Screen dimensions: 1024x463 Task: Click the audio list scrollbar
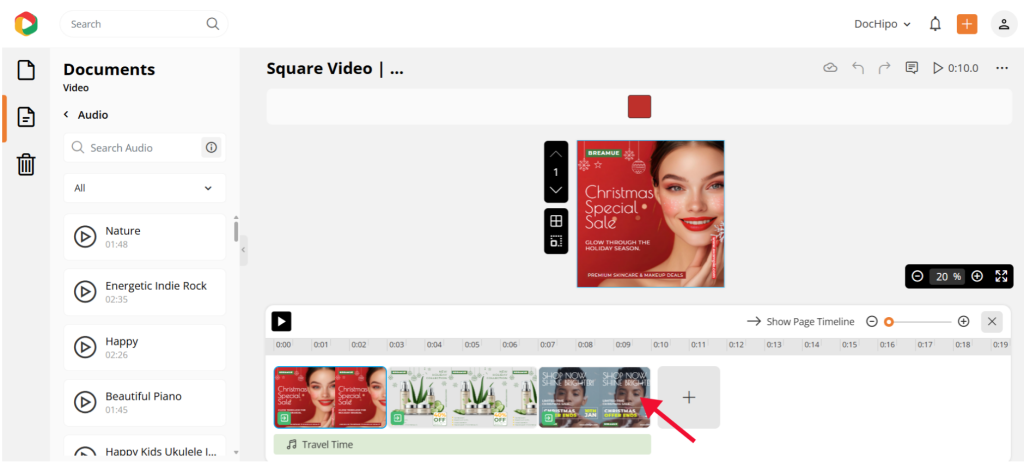[236, 231]
